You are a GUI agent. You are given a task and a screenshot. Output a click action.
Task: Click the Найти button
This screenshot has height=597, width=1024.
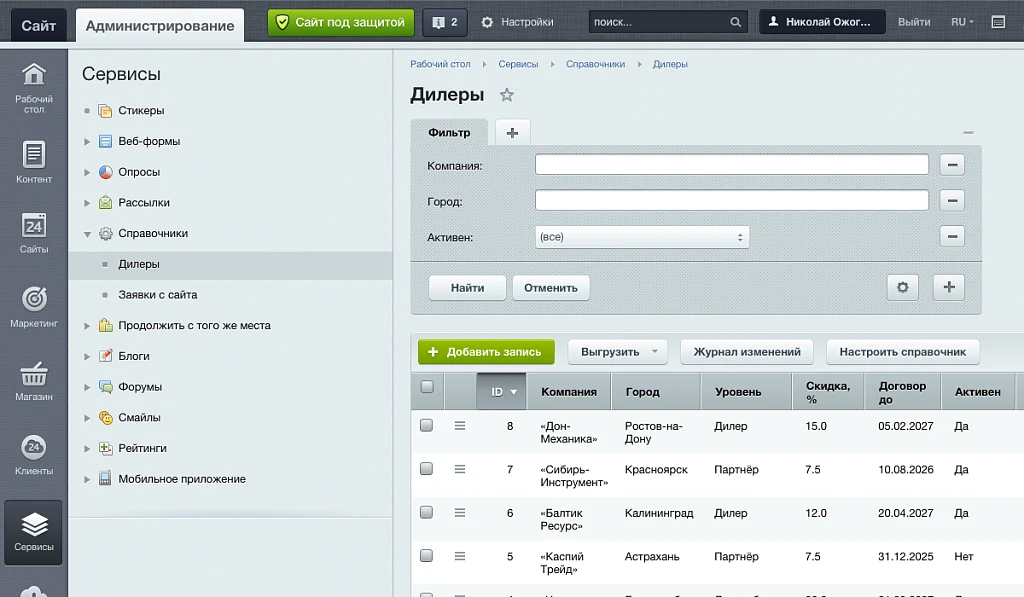(x=468, y=287)
